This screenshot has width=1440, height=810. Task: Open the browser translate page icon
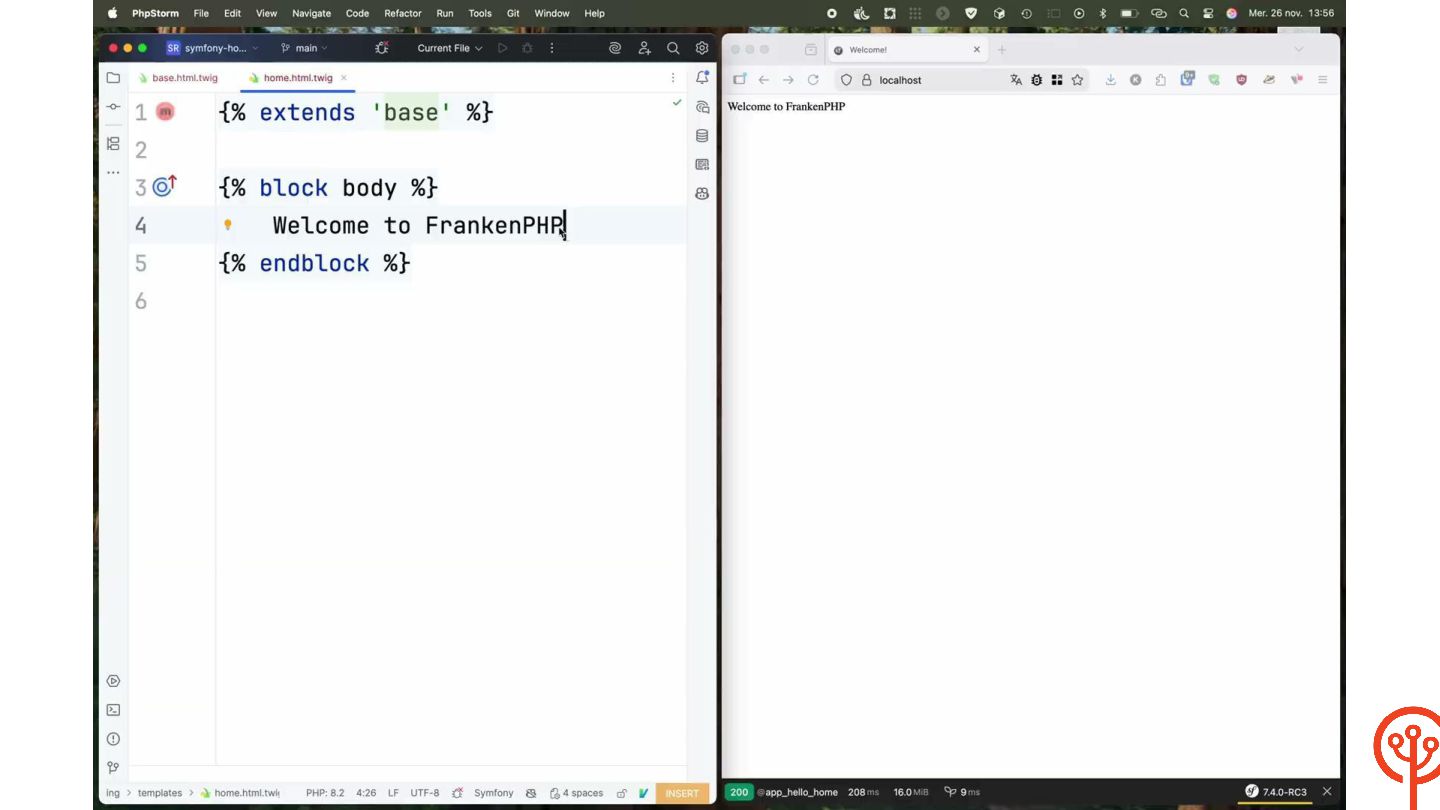point(1016,80)
